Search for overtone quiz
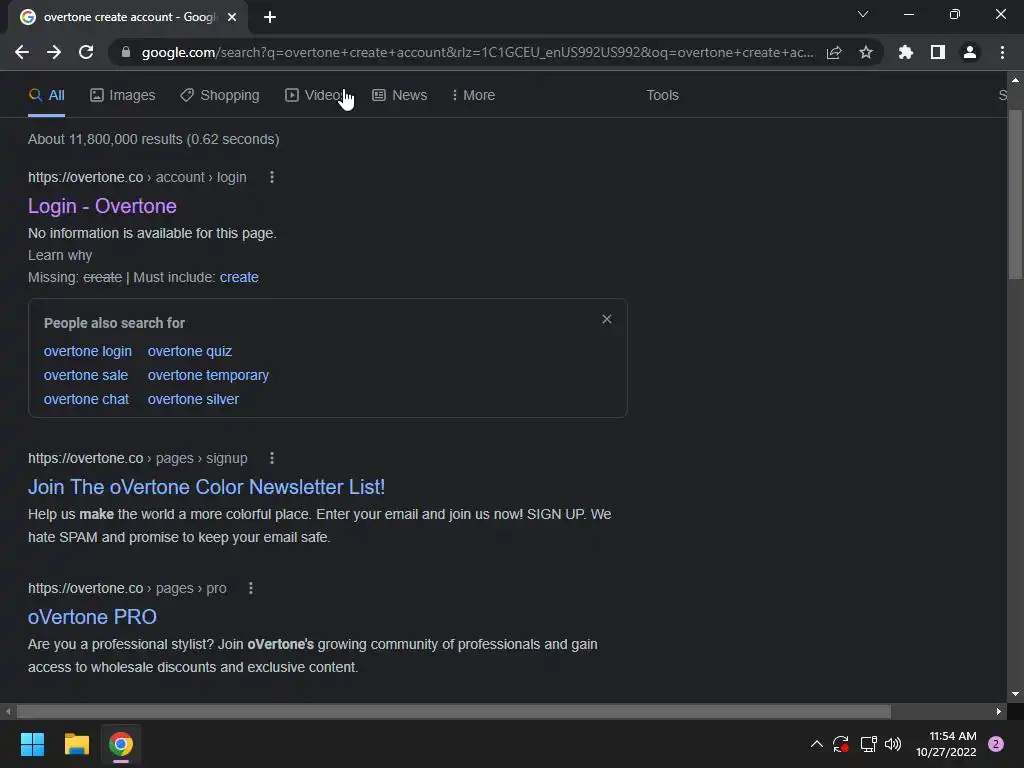 tap(189, 351)
